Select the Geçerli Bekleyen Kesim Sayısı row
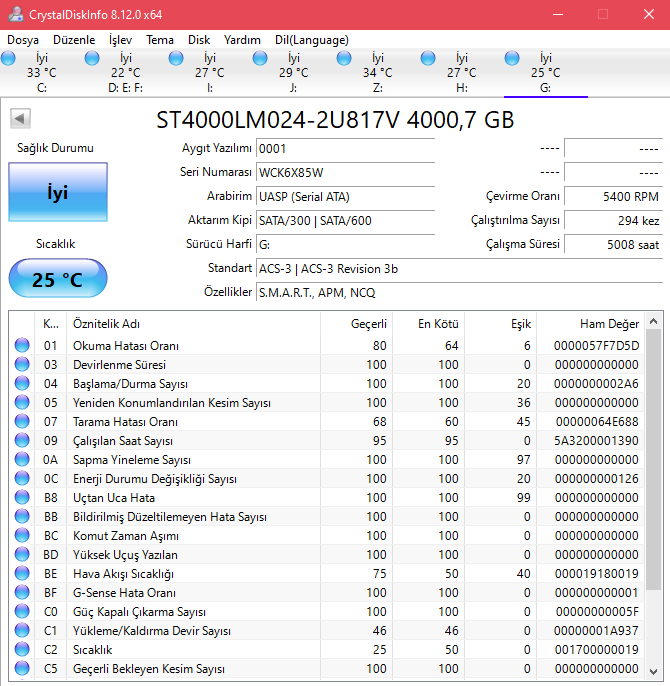 tap(326, 668)
